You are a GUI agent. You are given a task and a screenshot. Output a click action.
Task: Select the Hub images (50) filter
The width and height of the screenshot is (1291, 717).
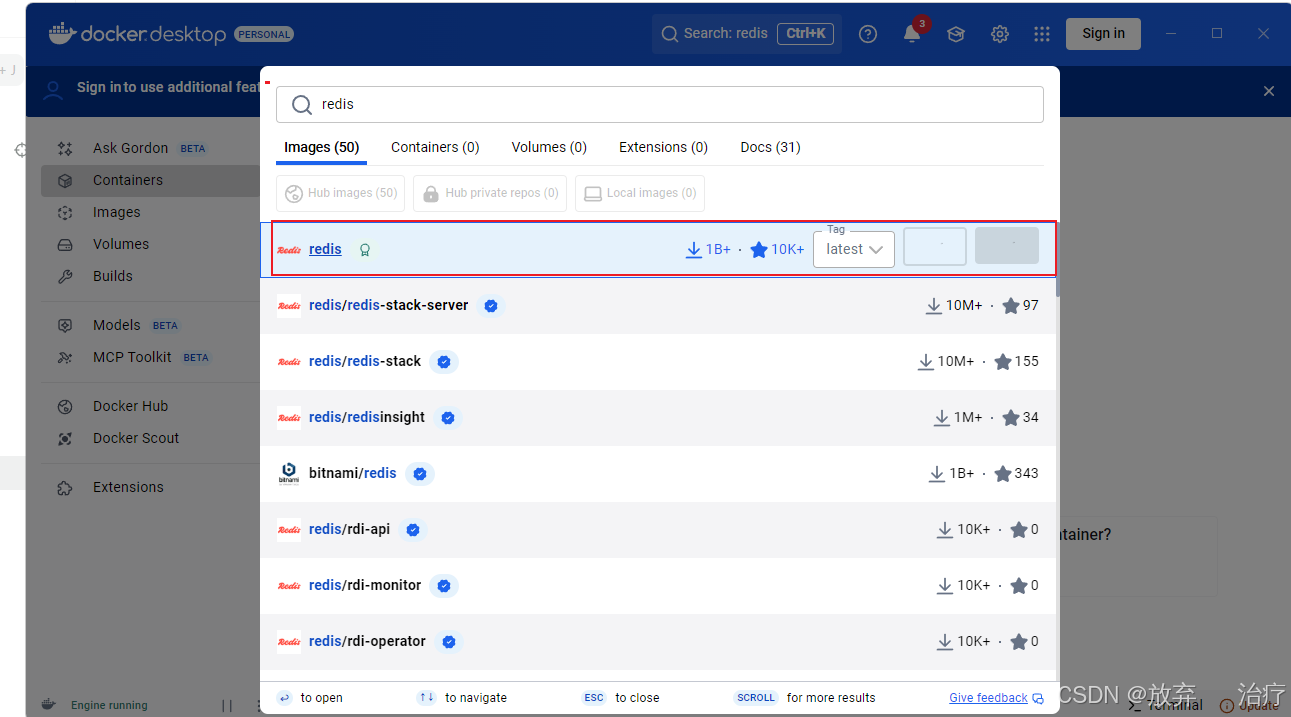[x=340, y=193]
